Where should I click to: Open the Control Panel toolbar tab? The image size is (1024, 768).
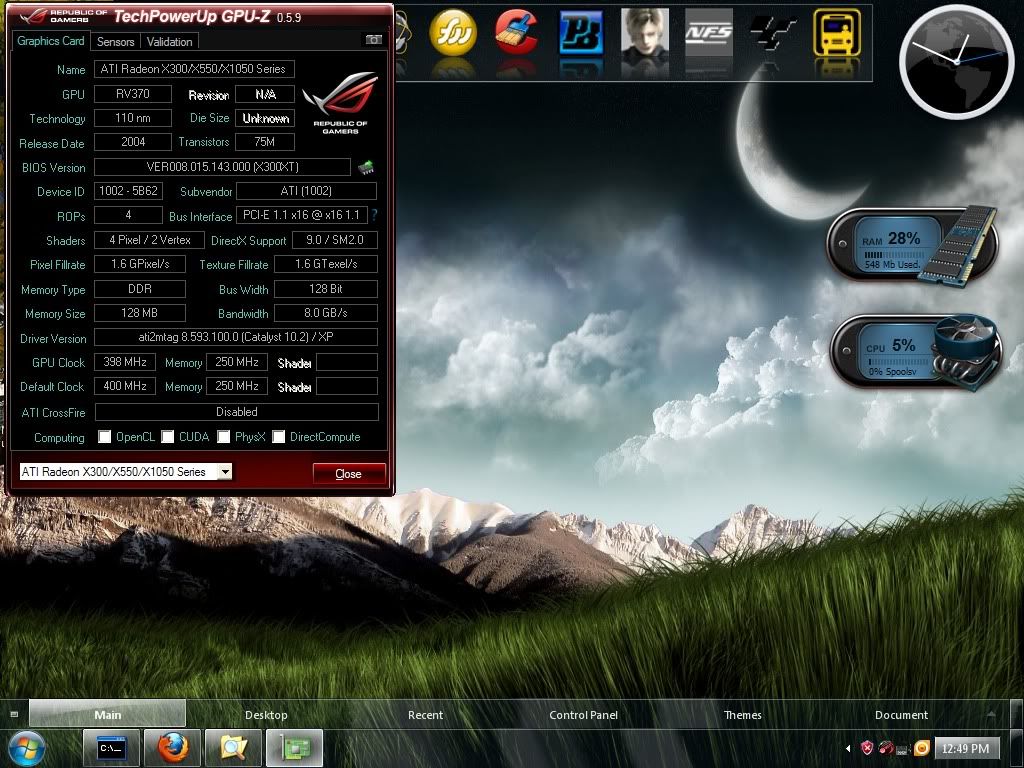point(583,714)
